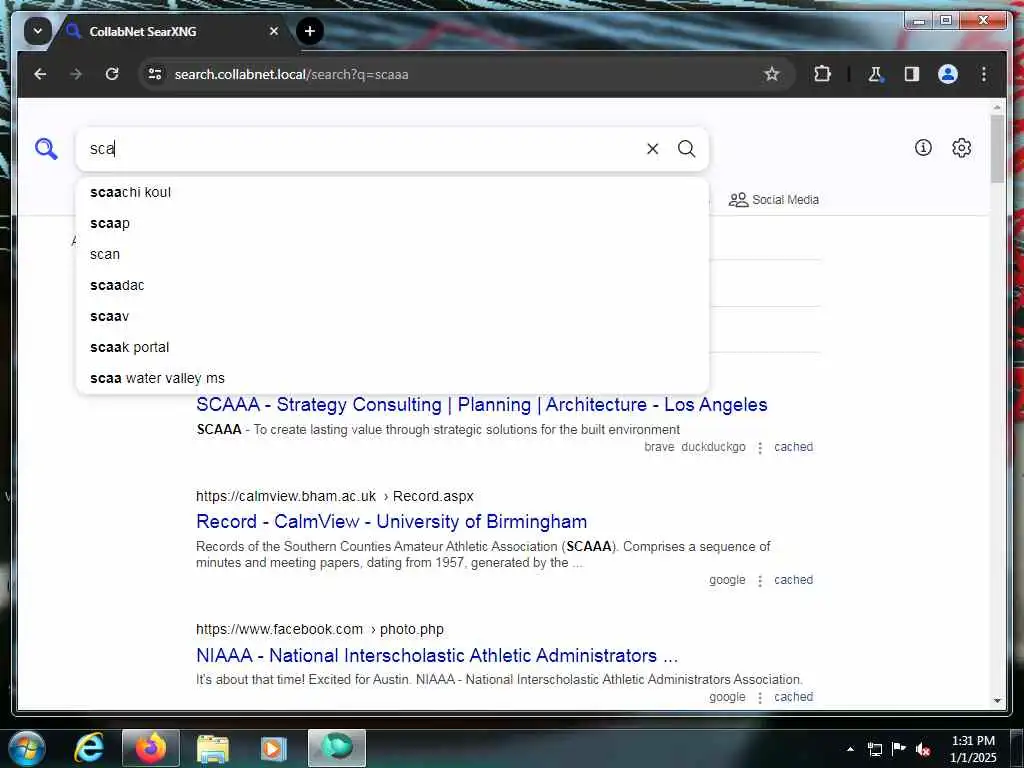1024x768 pixels.
Task: Open Windows Media Player in taskbar
Action: click(x=273, y=748)
